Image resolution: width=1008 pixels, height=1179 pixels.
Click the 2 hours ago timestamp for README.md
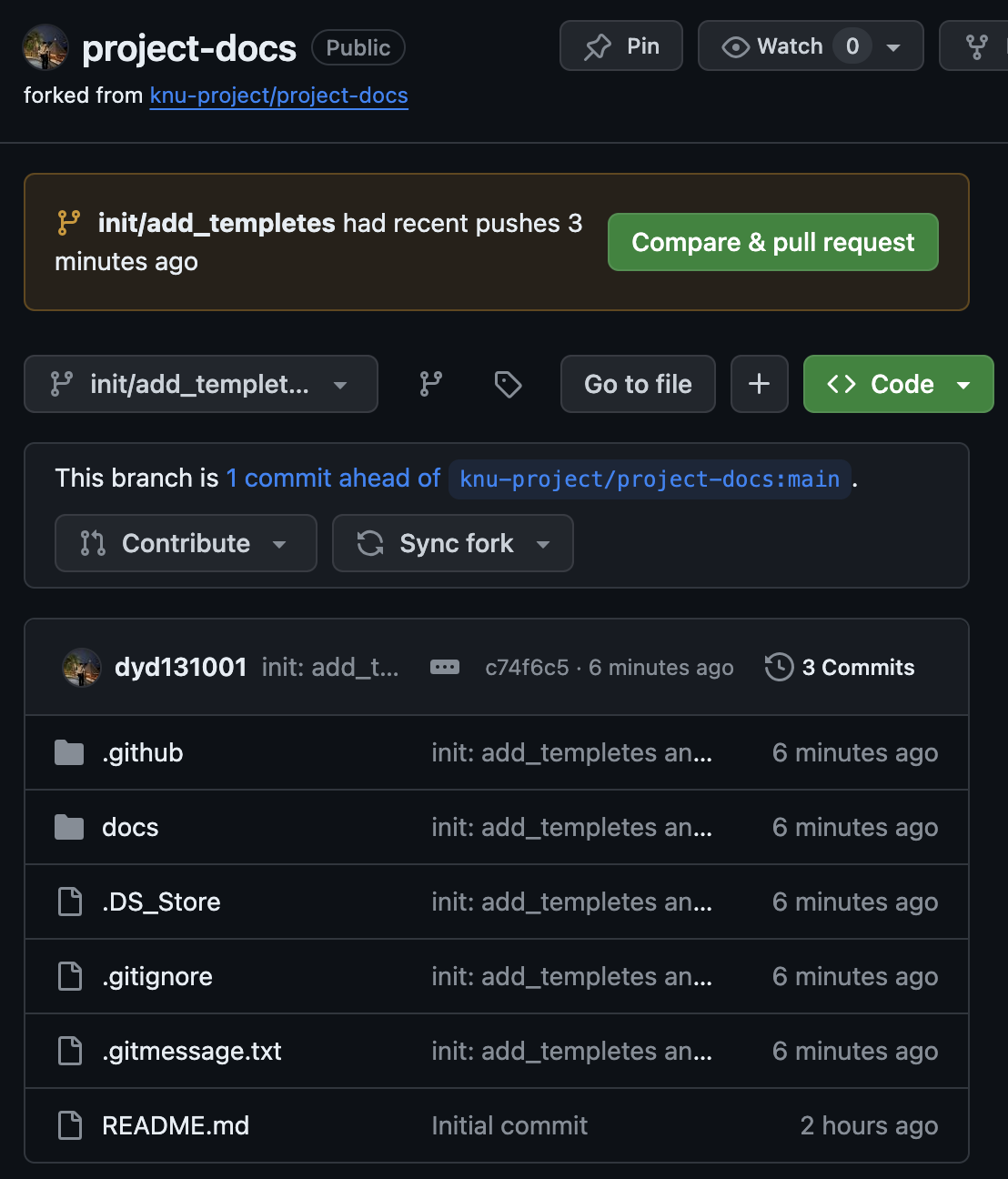pyautogui.click(x=869, y=1125)
